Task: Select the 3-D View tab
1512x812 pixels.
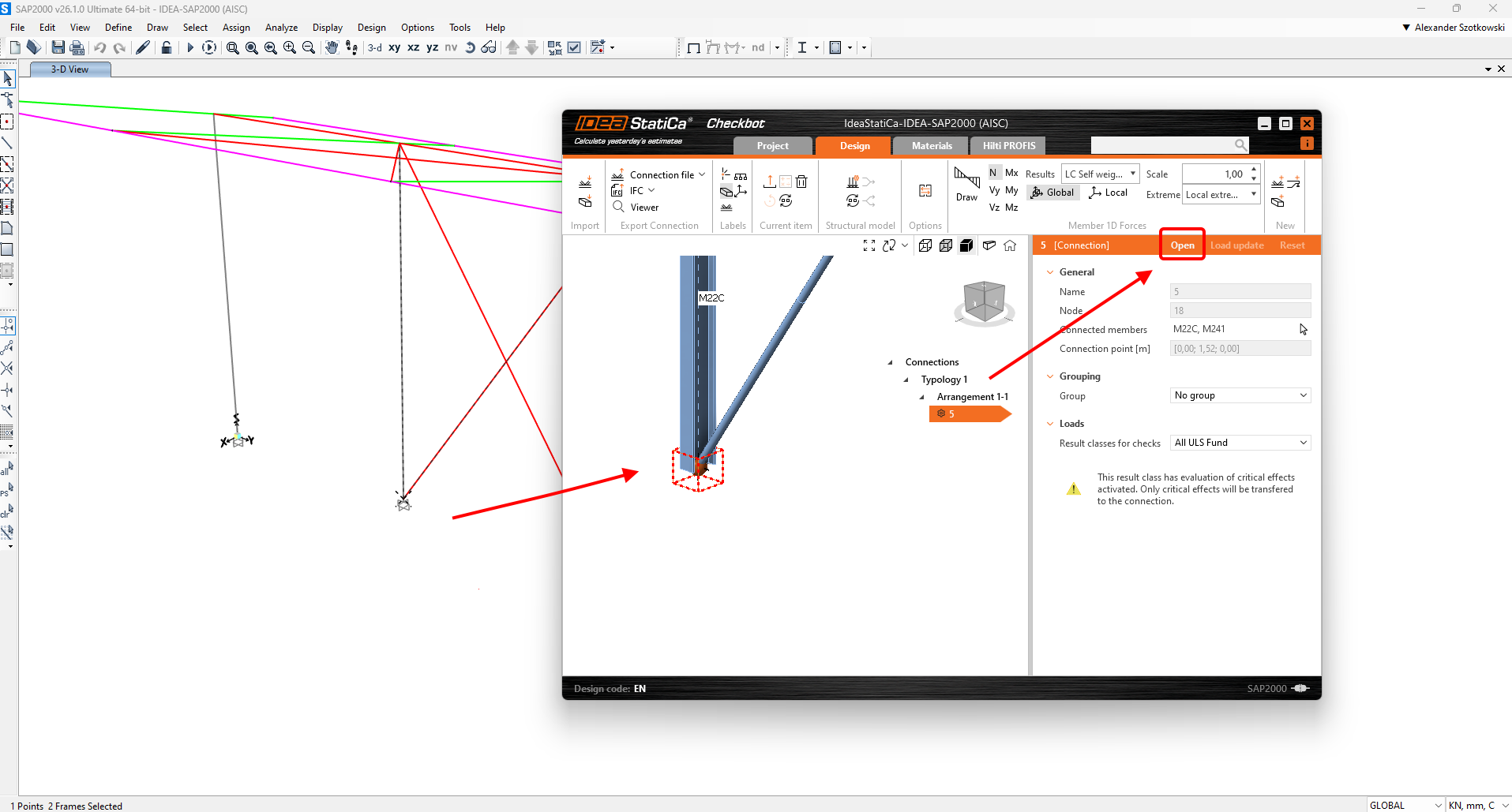Action: [70, 69]
